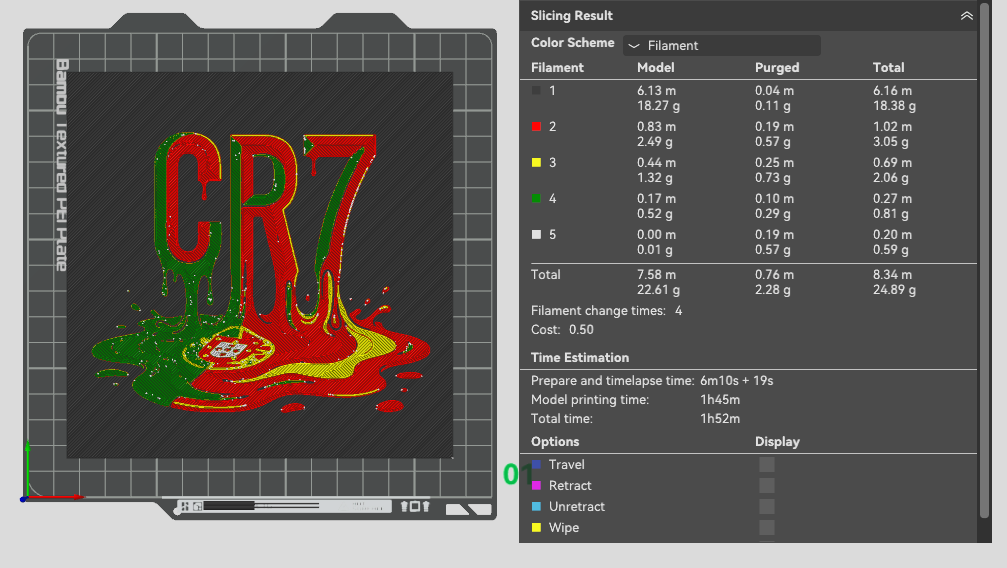Click the cyan Unretract color square
Image resolution: width=1007 pixels, height=568 pixels.
pos(536,506)
